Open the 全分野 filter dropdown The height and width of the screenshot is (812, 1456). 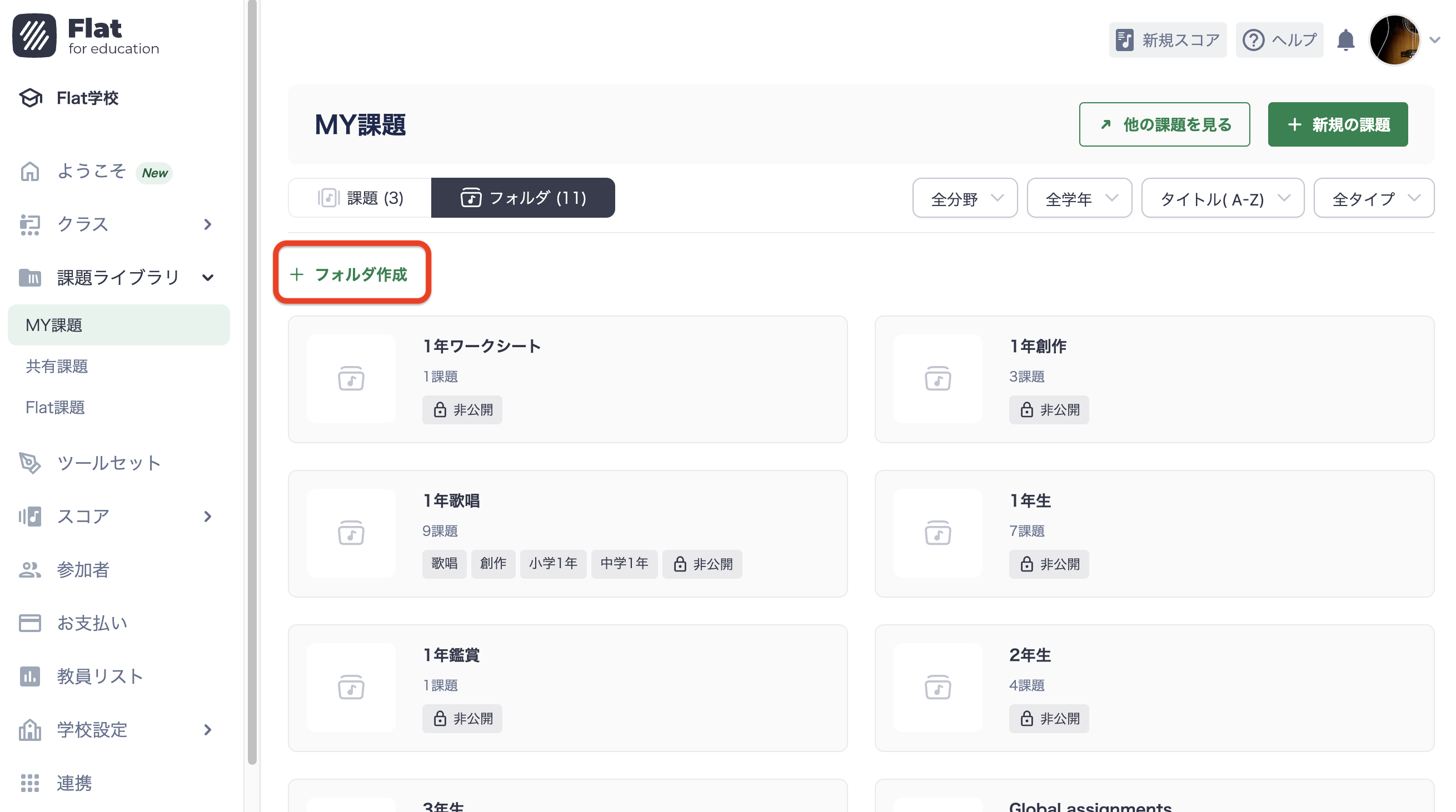pos(965,198)
